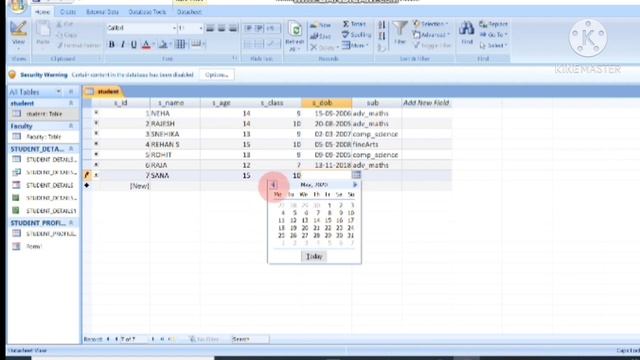Toggle Italic formatting

click(122, 44)
